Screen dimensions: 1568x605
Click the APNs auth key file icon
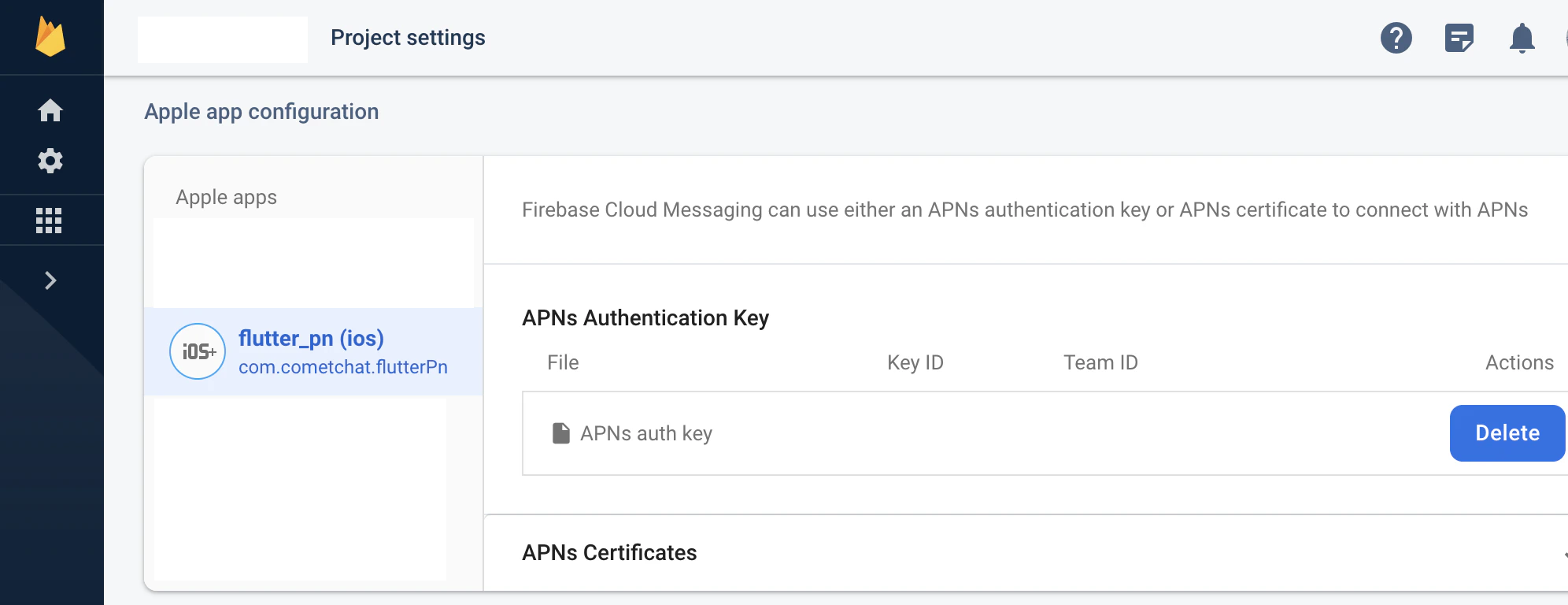560,433
